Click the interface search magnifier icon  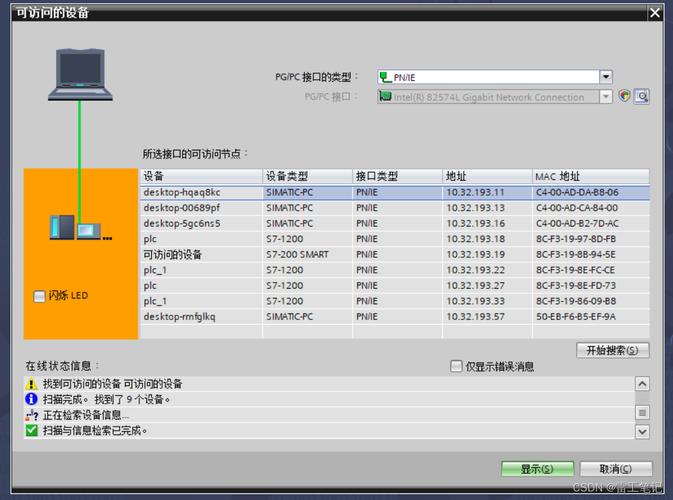coord(642,96)
